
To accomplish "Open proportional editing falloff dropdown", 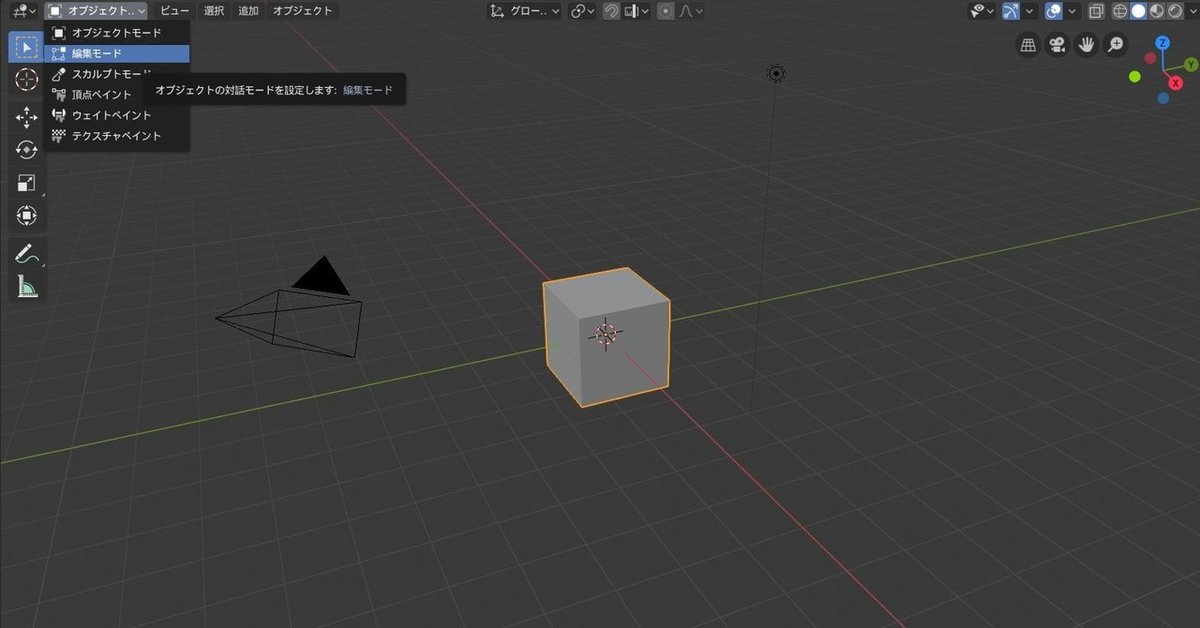I will point(690,11).
